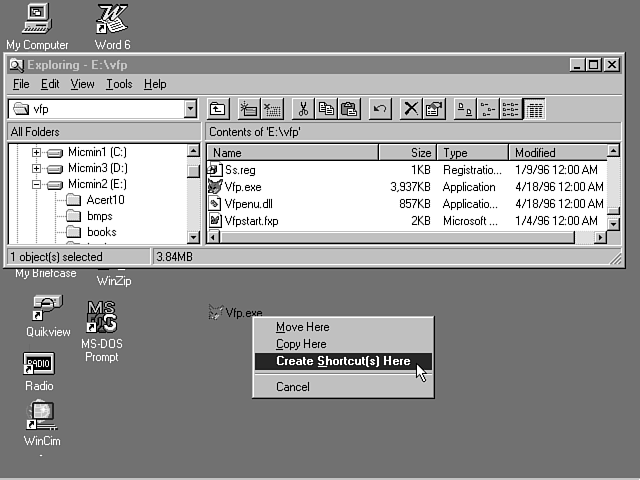
Task: Switch to List view mode
Action: (511, 109)
